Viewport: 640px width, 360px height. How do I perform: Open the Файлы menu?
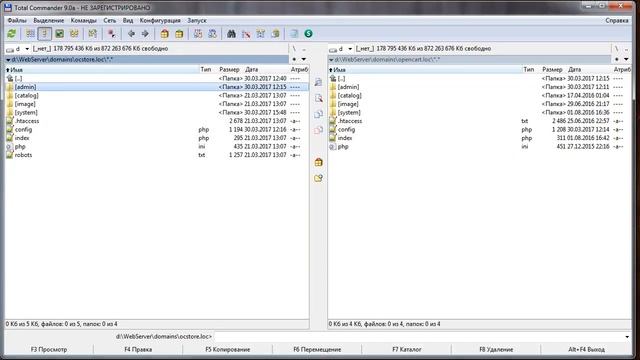point(17,20)
